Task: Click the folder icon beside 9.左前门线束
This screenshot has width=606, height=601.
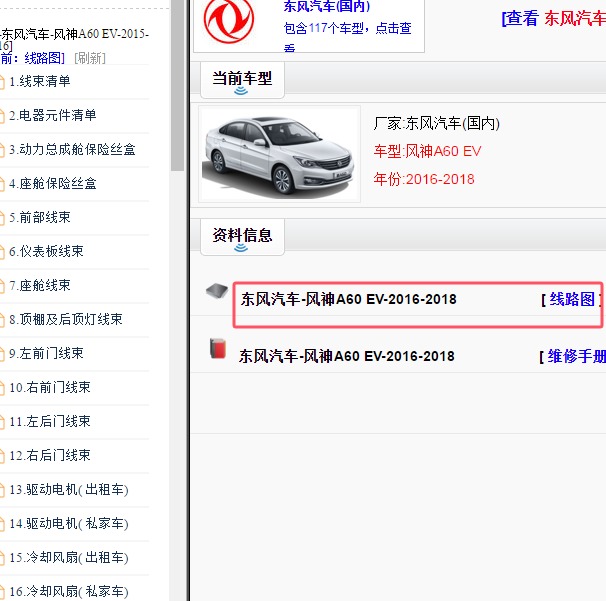Action: pos(2,354)
